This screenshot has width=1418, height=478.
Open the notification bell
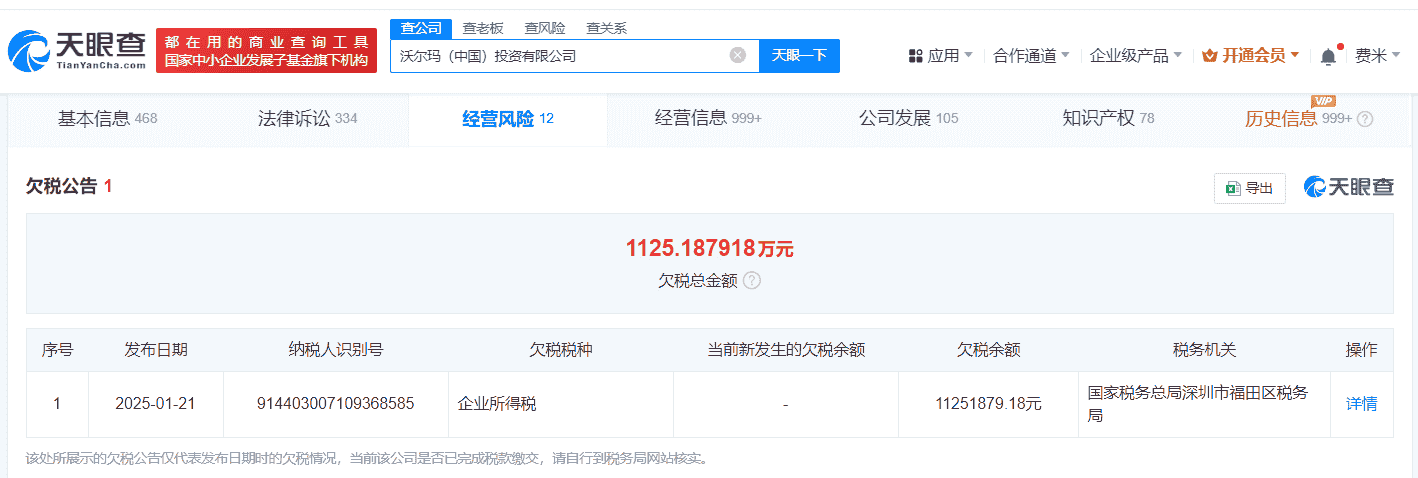1328,56
